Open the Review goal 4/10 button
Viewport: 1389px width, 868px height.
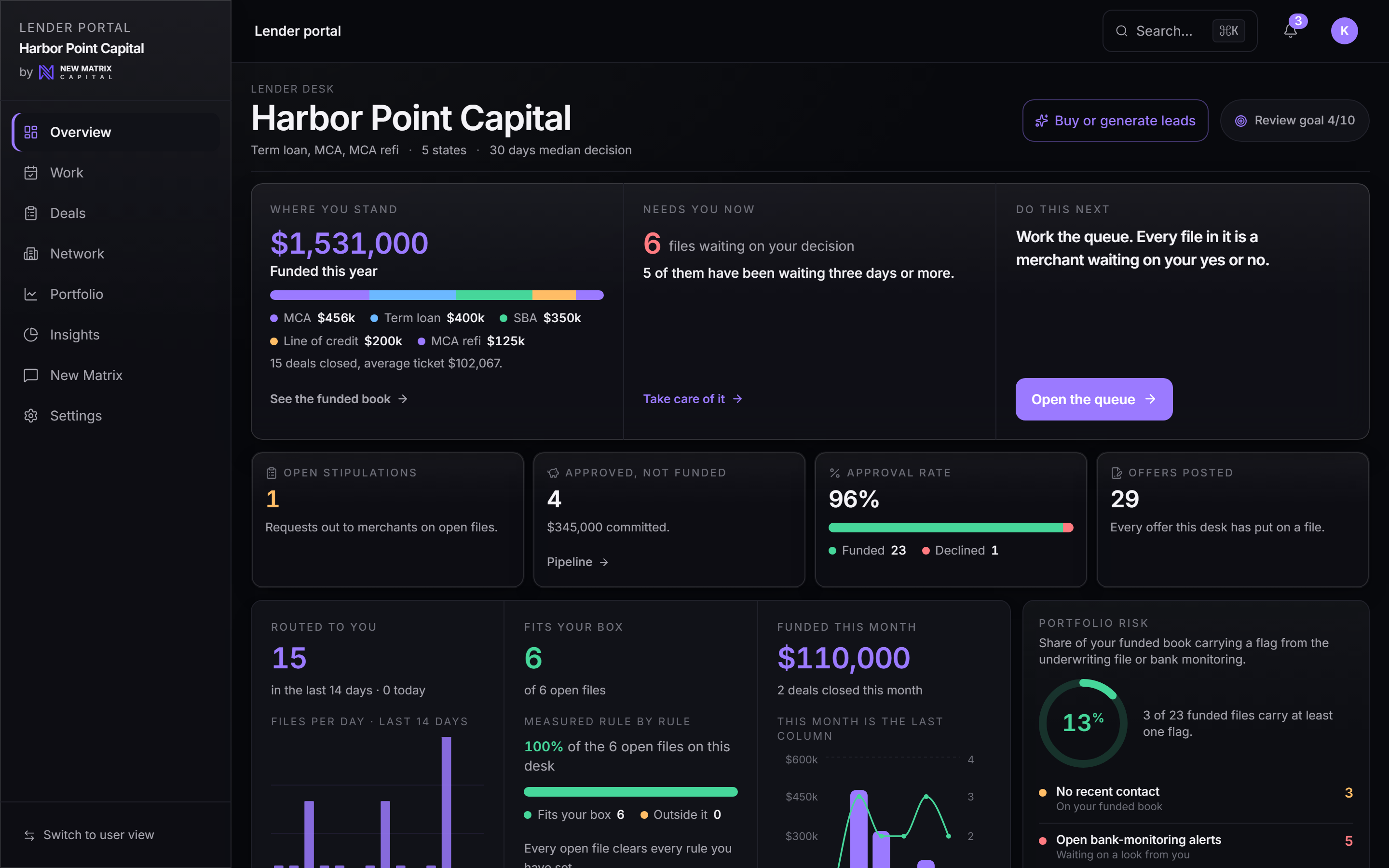(x=1295, y=121)
